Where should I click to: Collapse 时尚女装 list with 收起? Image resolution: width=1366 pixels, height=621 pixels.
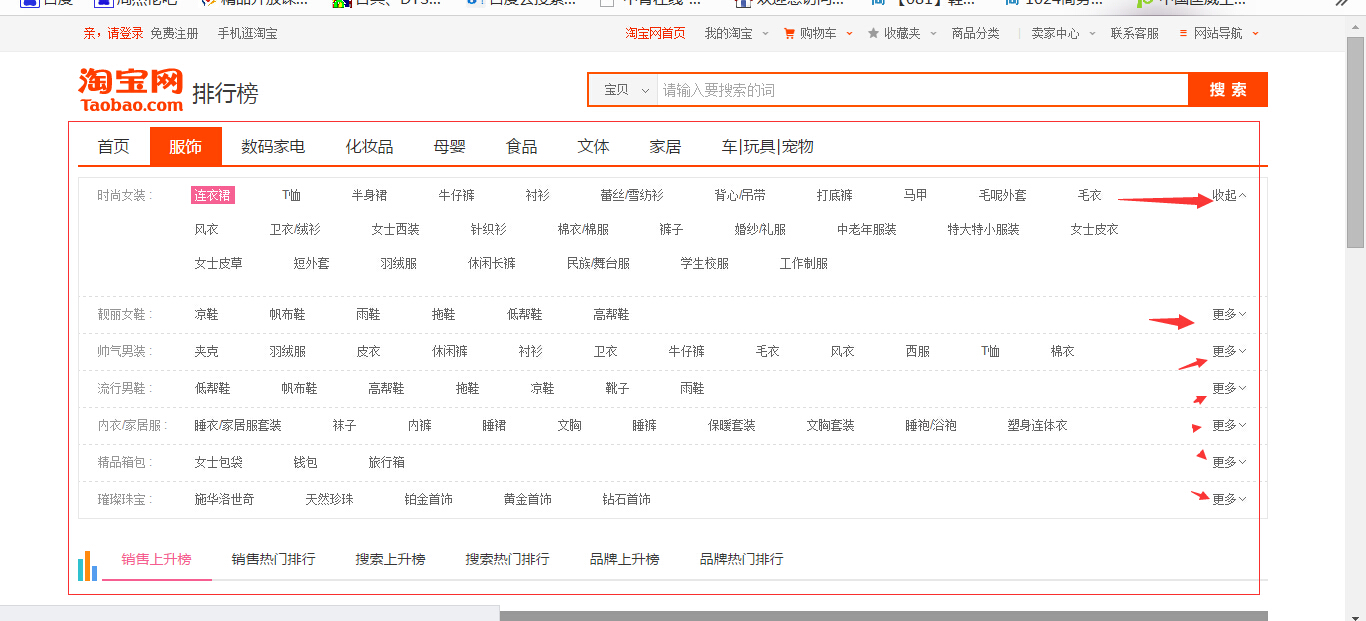[x=1229, y=195]
